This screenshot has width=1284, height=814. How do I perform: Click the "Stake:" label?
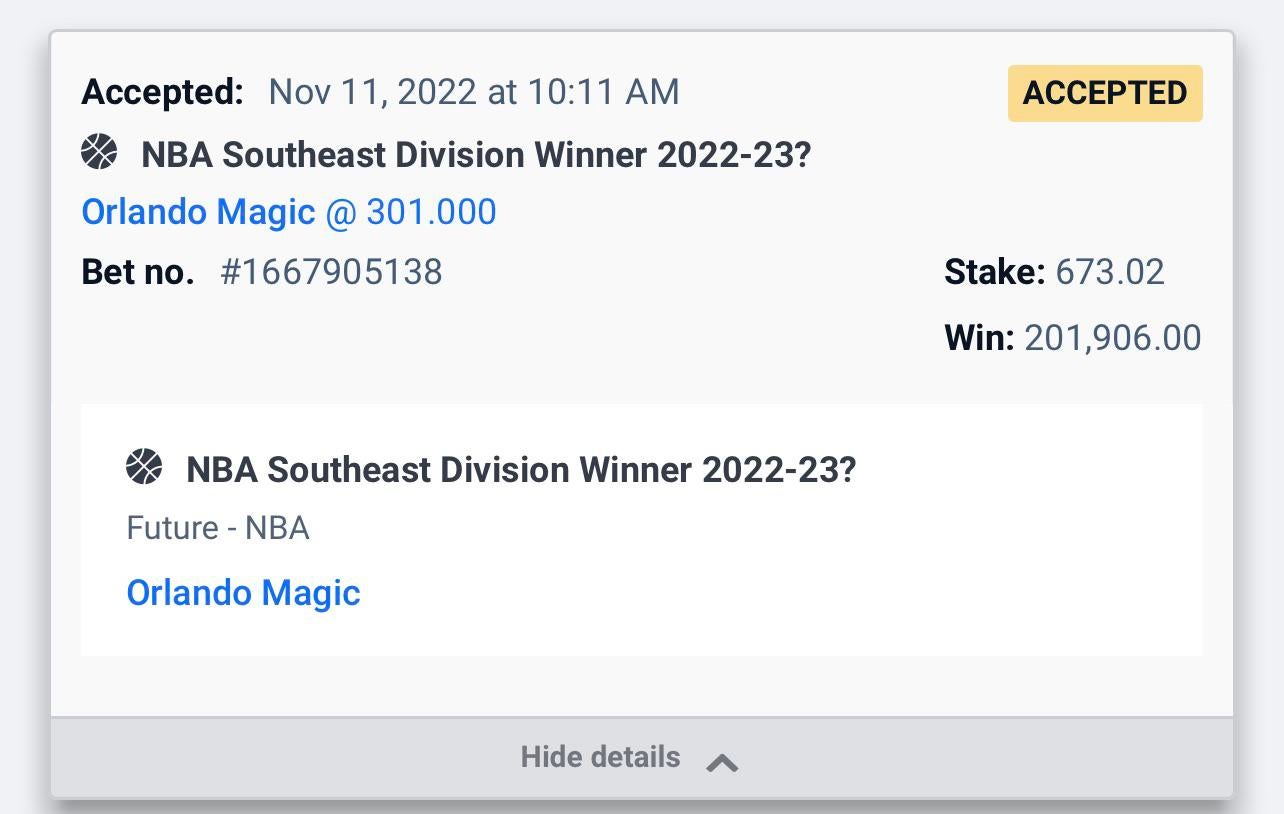click(x=994, y=272)
